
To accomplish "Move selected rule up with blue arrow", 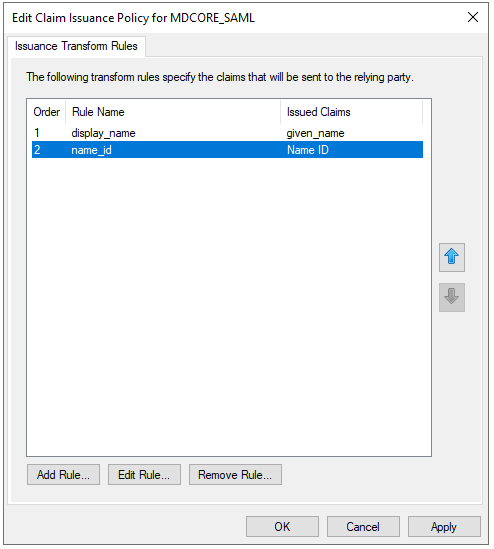I will (452, 257).
